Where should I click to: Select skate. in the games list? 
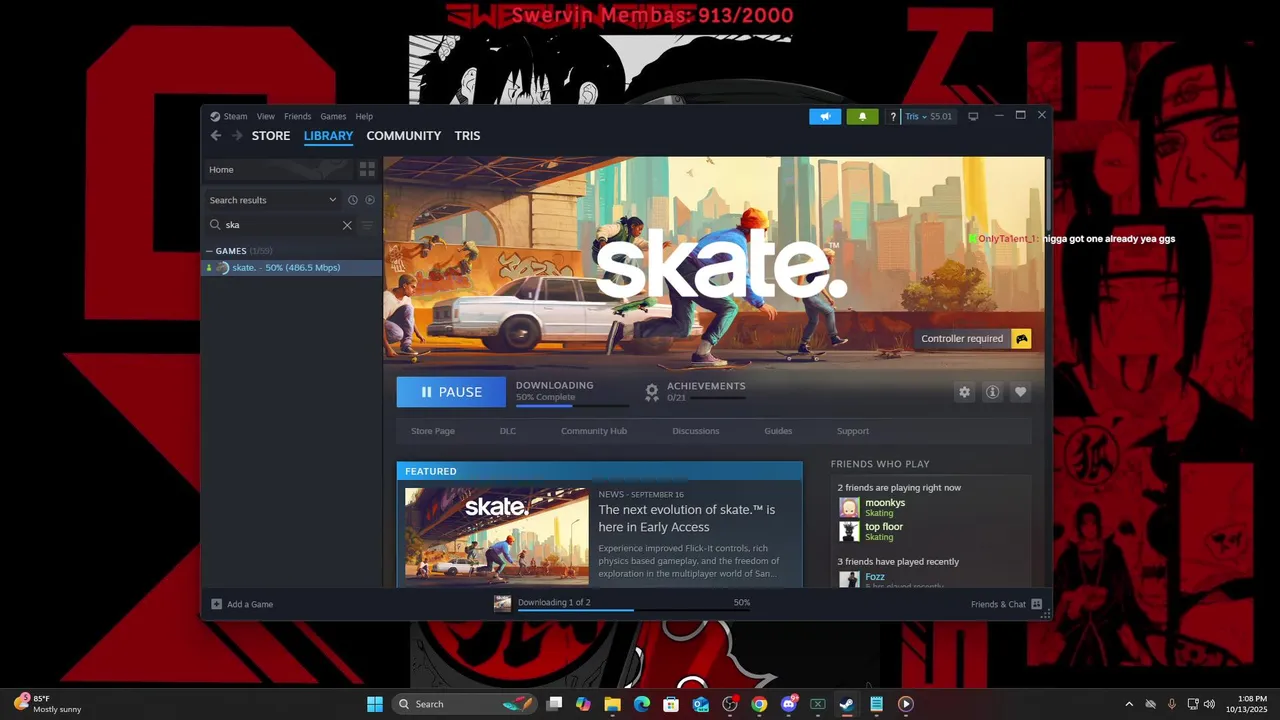pyautogui.click(x=291, y=268)
